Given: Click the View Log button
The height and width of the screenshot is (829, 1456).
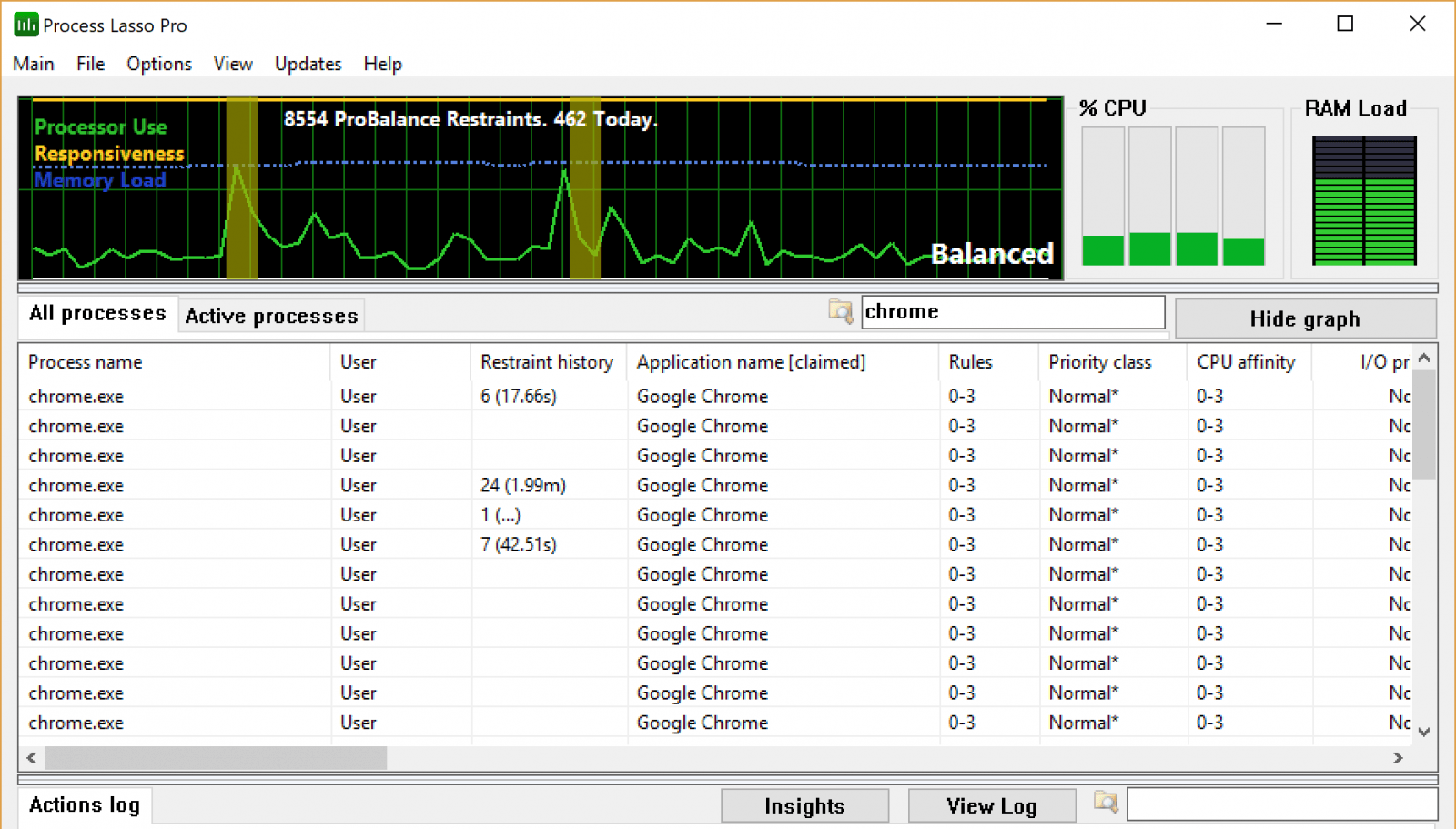Looking at the screenshot, I should pos(991,806).
